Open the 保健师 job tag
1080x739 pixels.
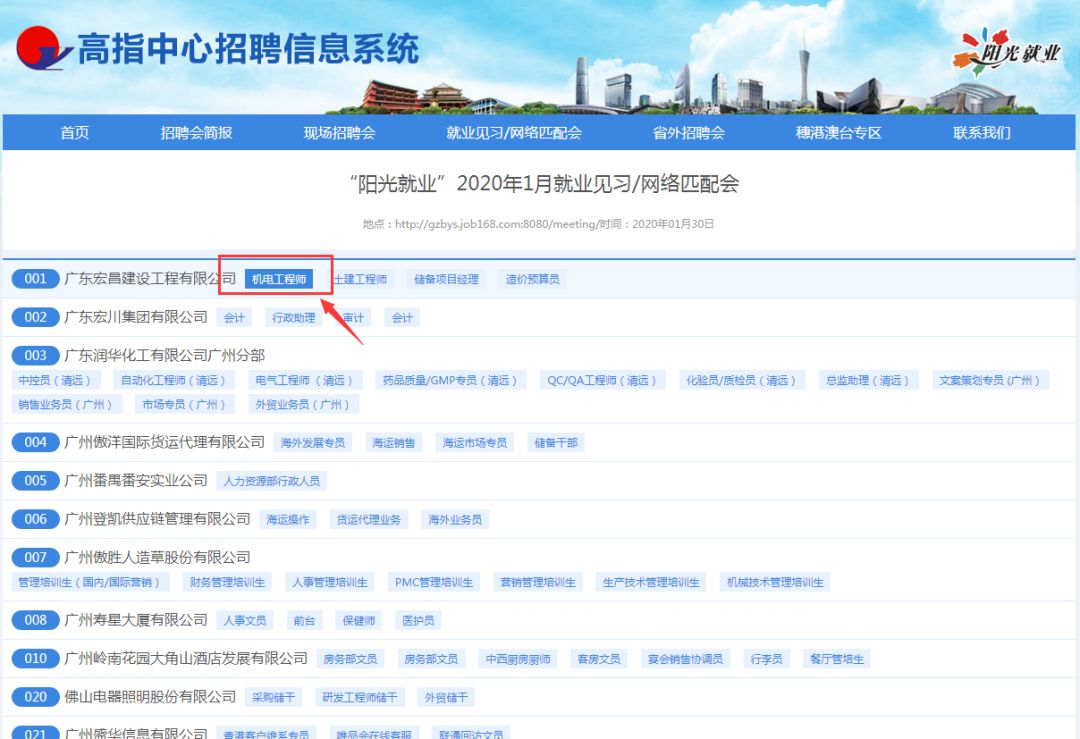pyautogui.click(x=359, y=621)
